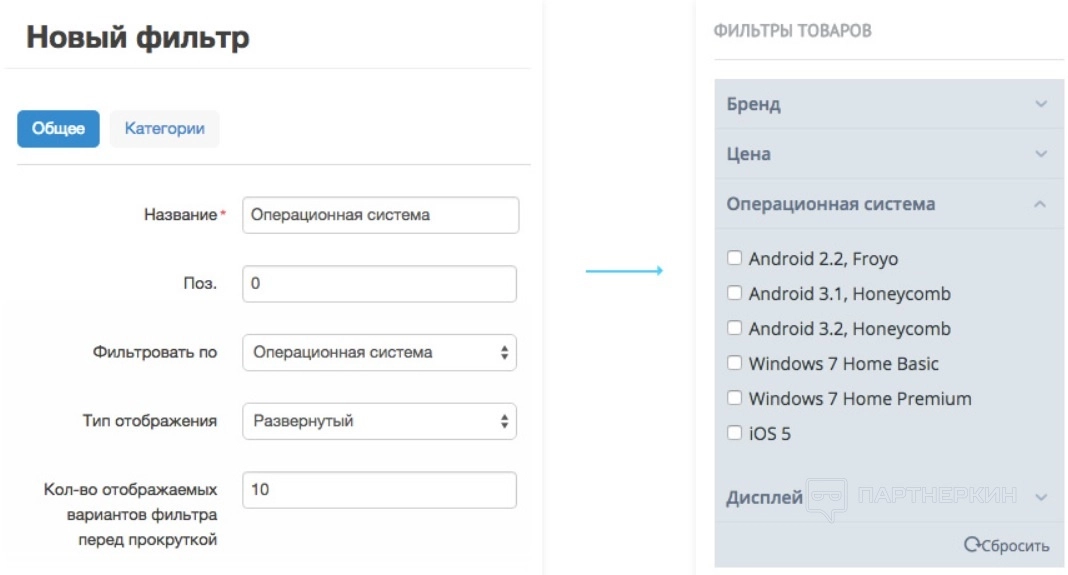Switch to the Общее tab
The height and width of the screenshot is (575, 1068).
[58, 129]
